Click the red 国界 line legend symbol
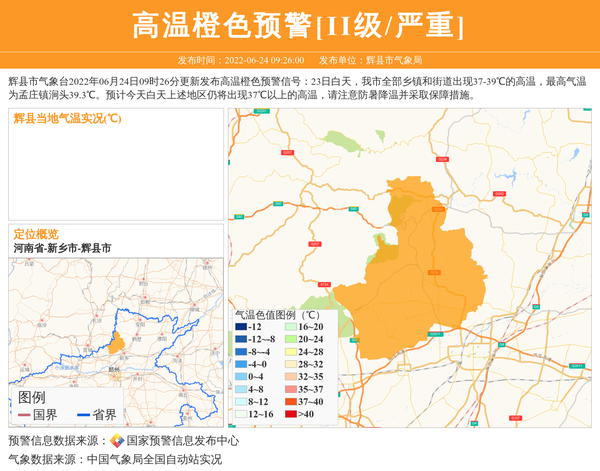 click(24, 415)
